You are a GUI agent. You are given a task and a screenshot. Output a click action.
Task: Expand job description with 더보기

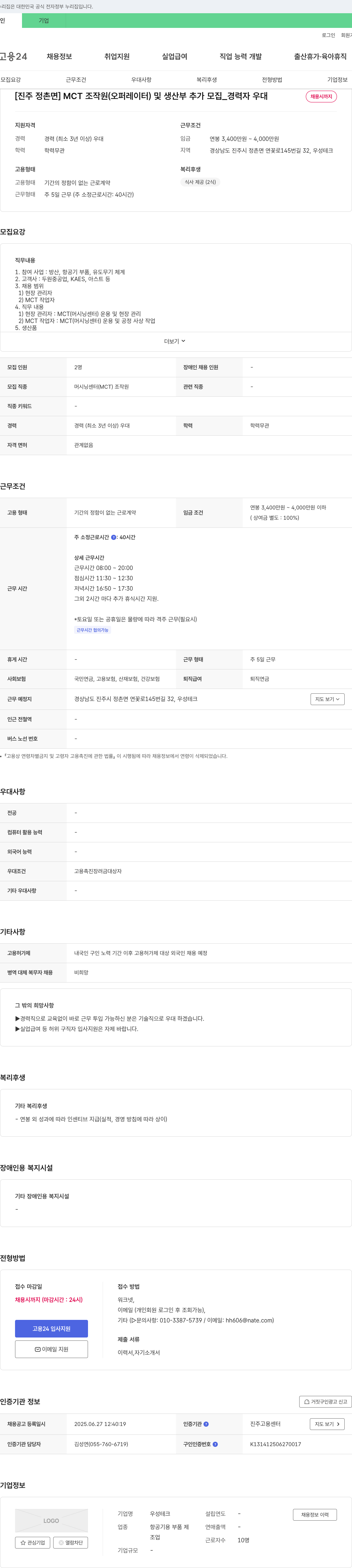point(175,341)
